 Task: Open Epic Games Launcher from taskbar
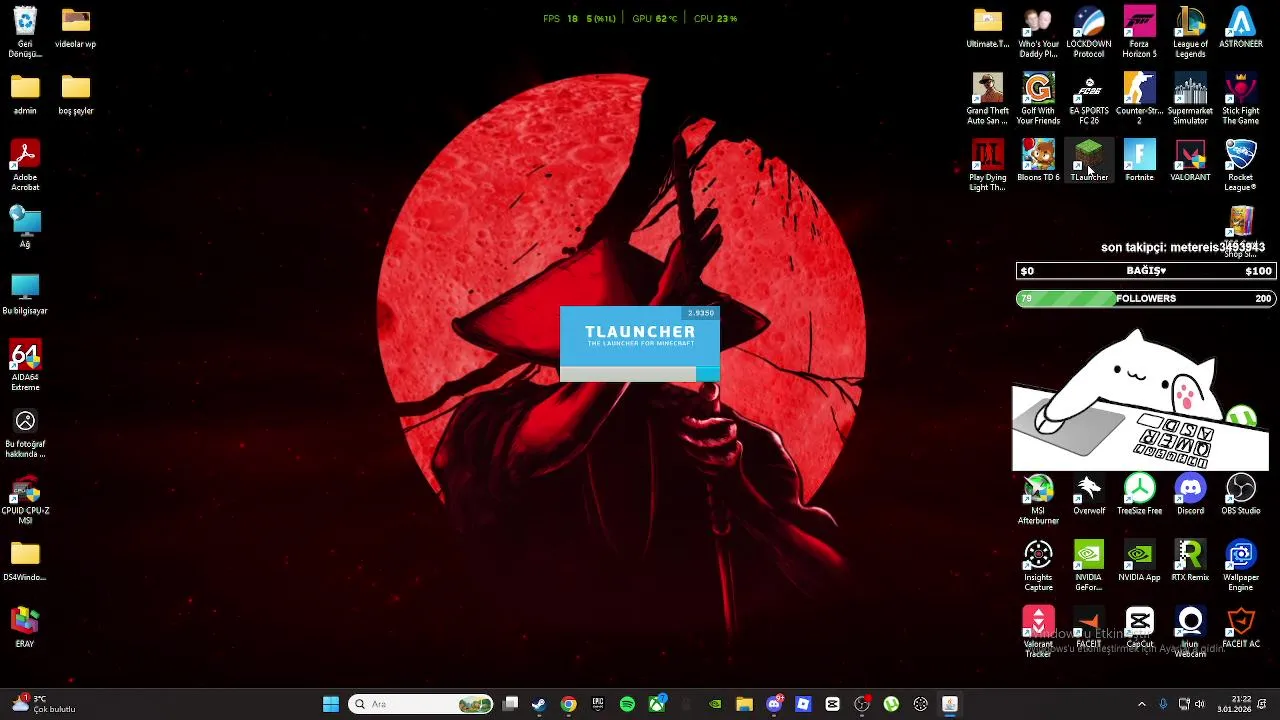598,704
